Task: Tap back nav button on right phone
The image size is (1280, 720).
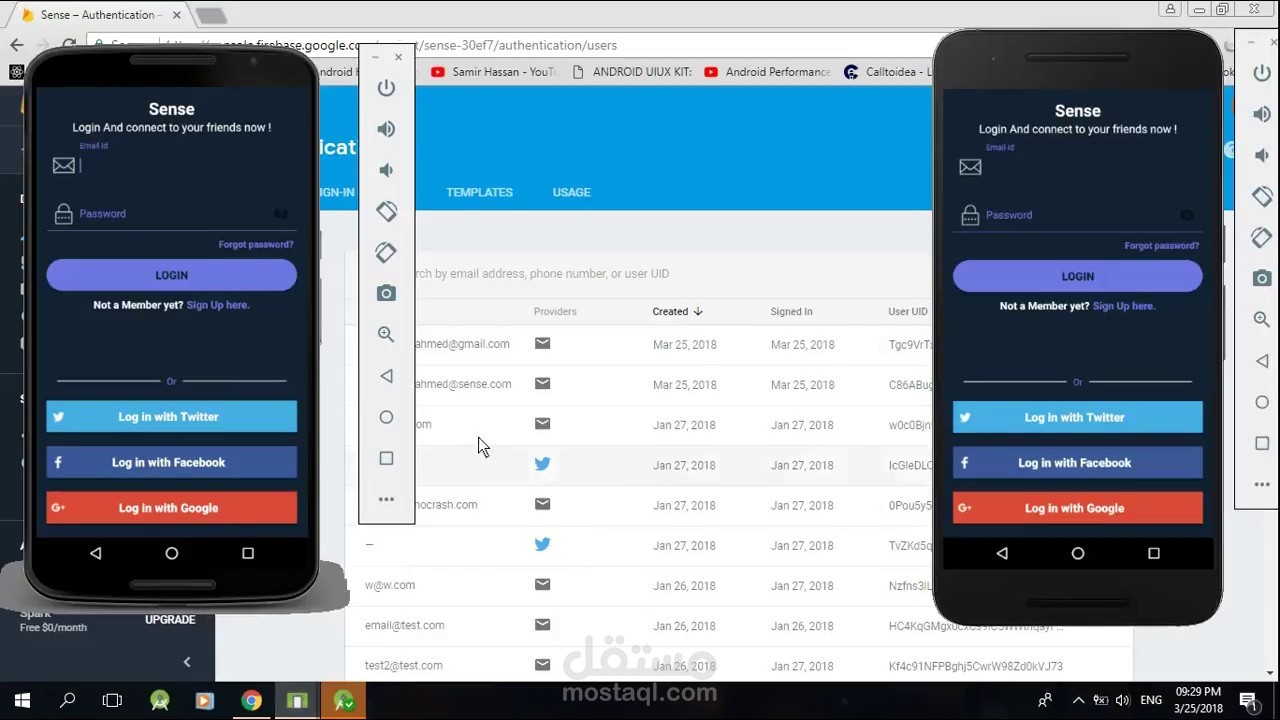Action: click(x=1001, y=553)
